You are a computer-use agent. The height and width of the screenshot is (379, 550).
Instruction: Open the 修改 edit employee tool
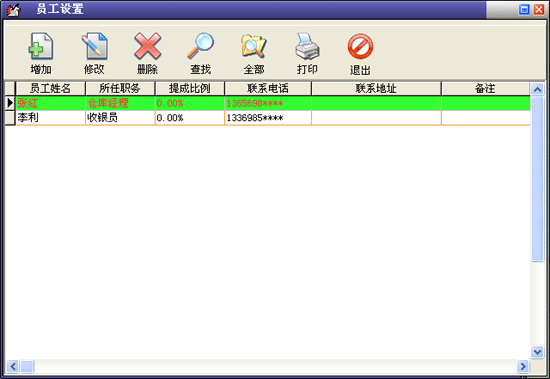tap(94, 47)
